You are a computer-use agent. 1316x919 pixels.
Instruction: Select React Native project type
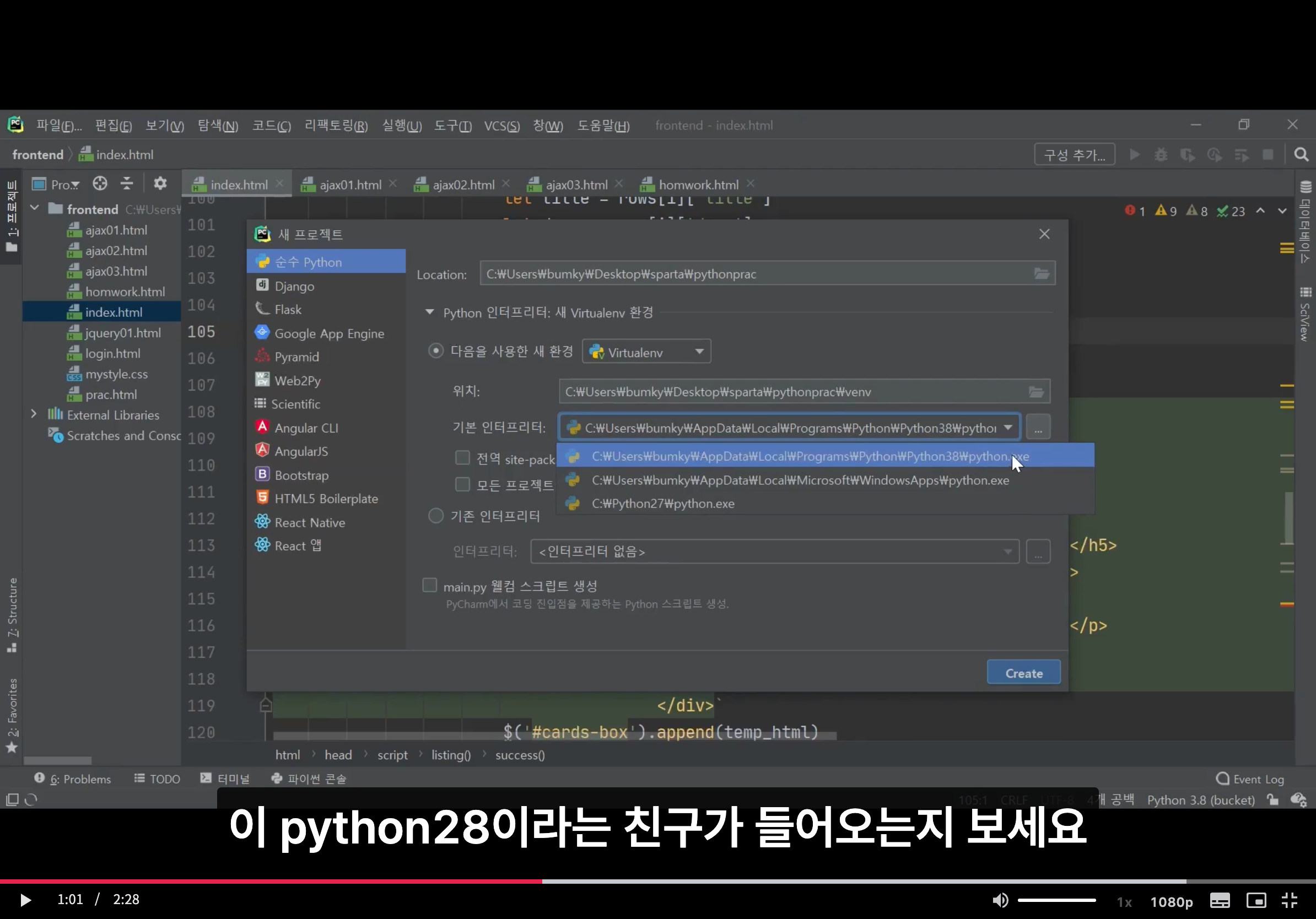click(326, 522)
